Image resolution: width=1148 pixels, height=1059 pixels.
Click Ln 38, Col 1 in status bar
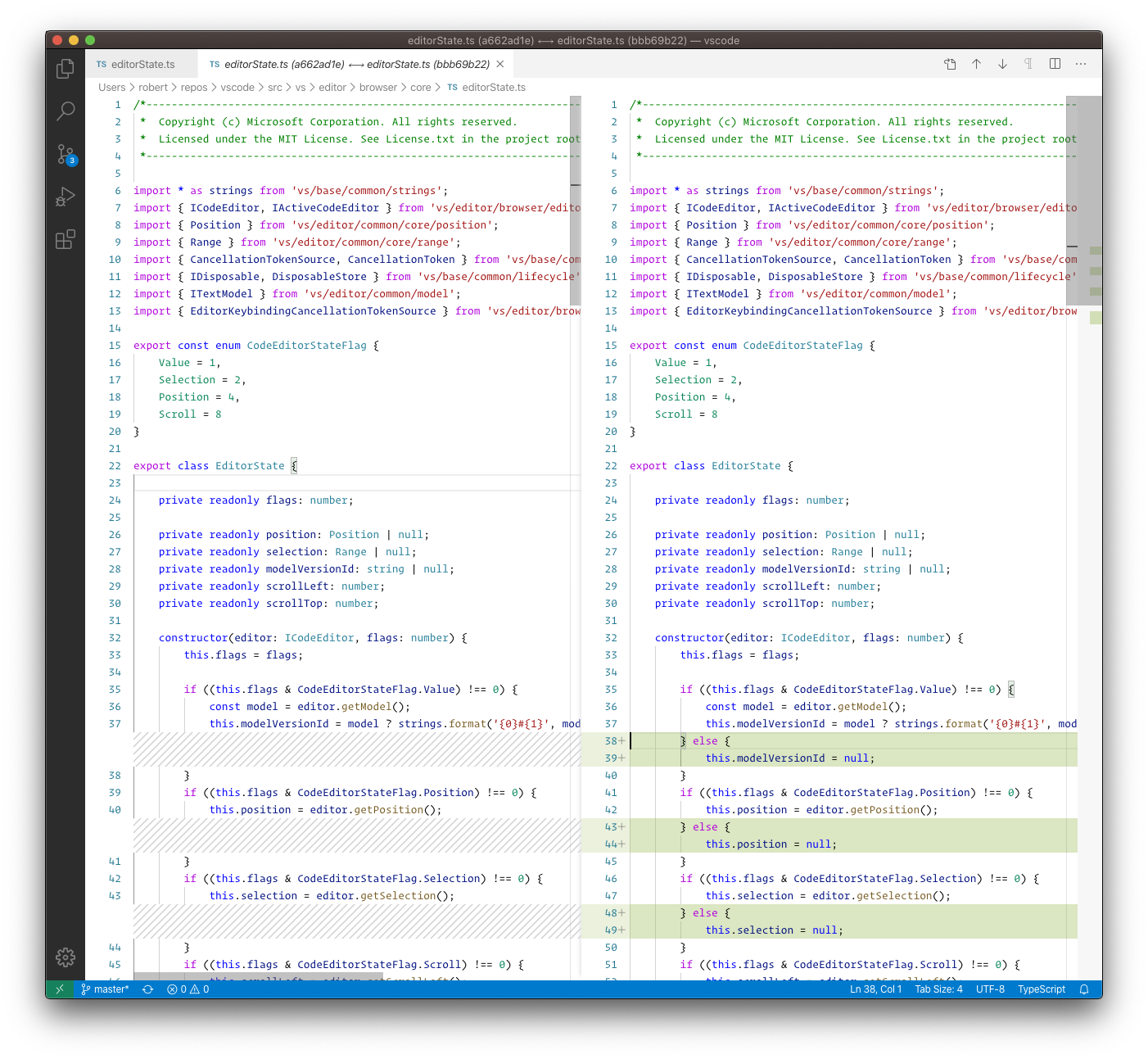click(x=875, y=989)
